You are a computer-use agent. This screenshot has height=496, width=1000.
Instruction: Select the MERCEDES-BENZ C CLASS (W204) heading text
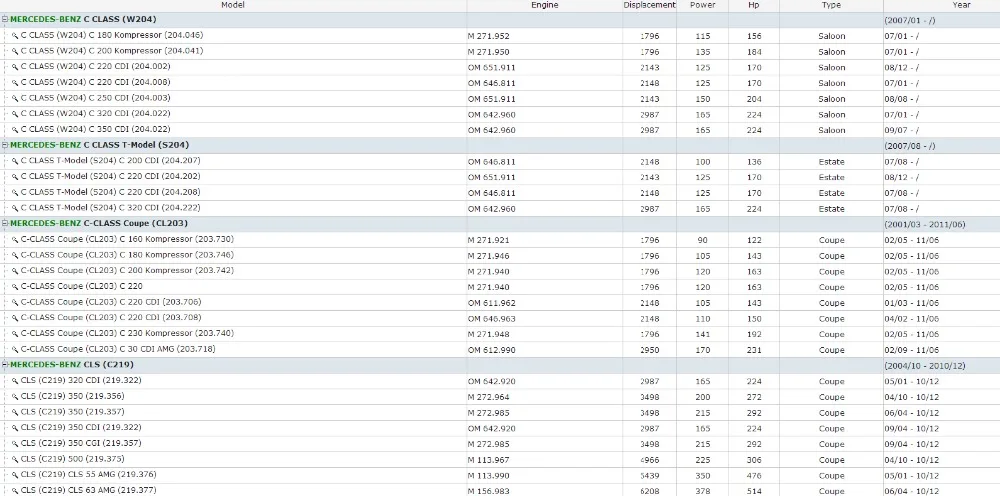(83, 20)
